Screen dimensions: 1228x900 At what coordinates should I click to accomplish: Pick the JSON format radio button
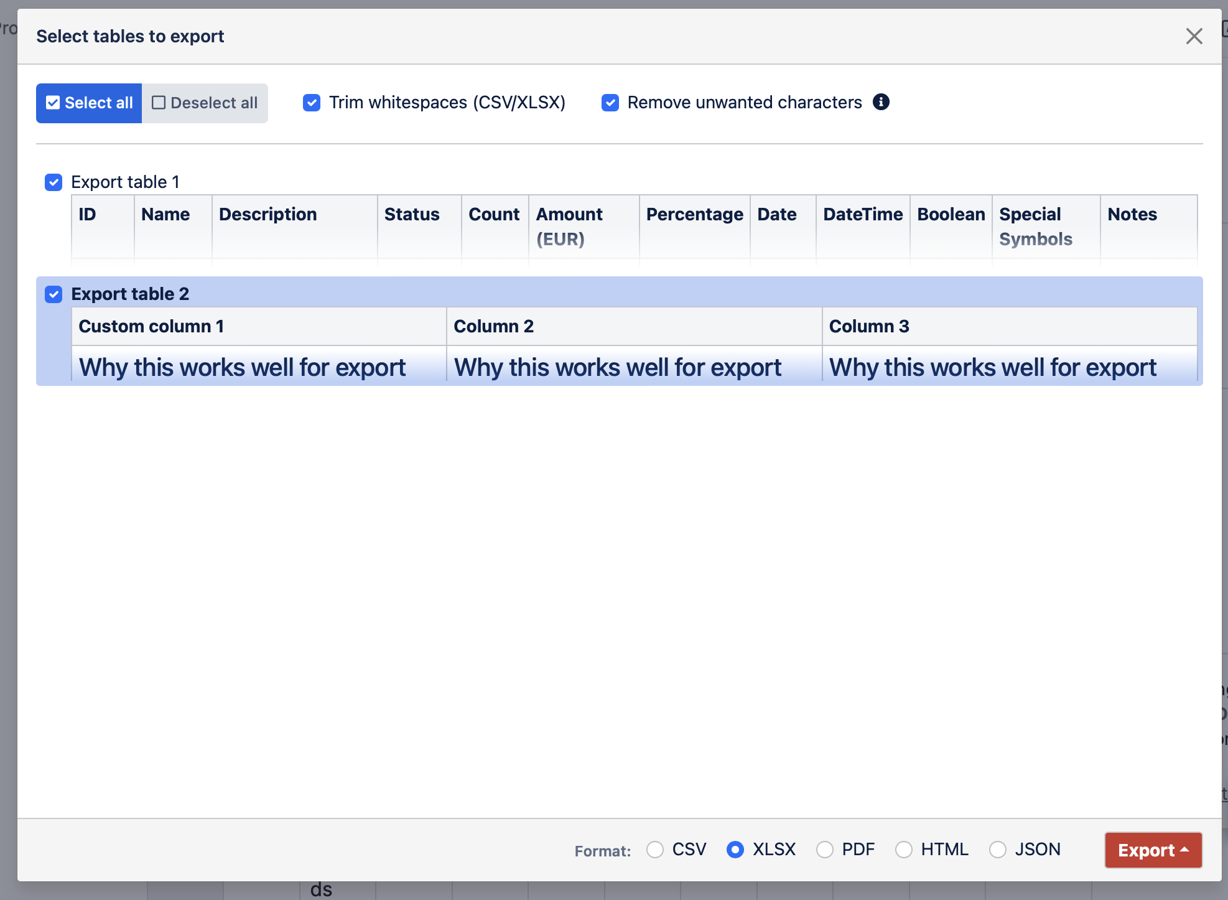coord(998,850)
